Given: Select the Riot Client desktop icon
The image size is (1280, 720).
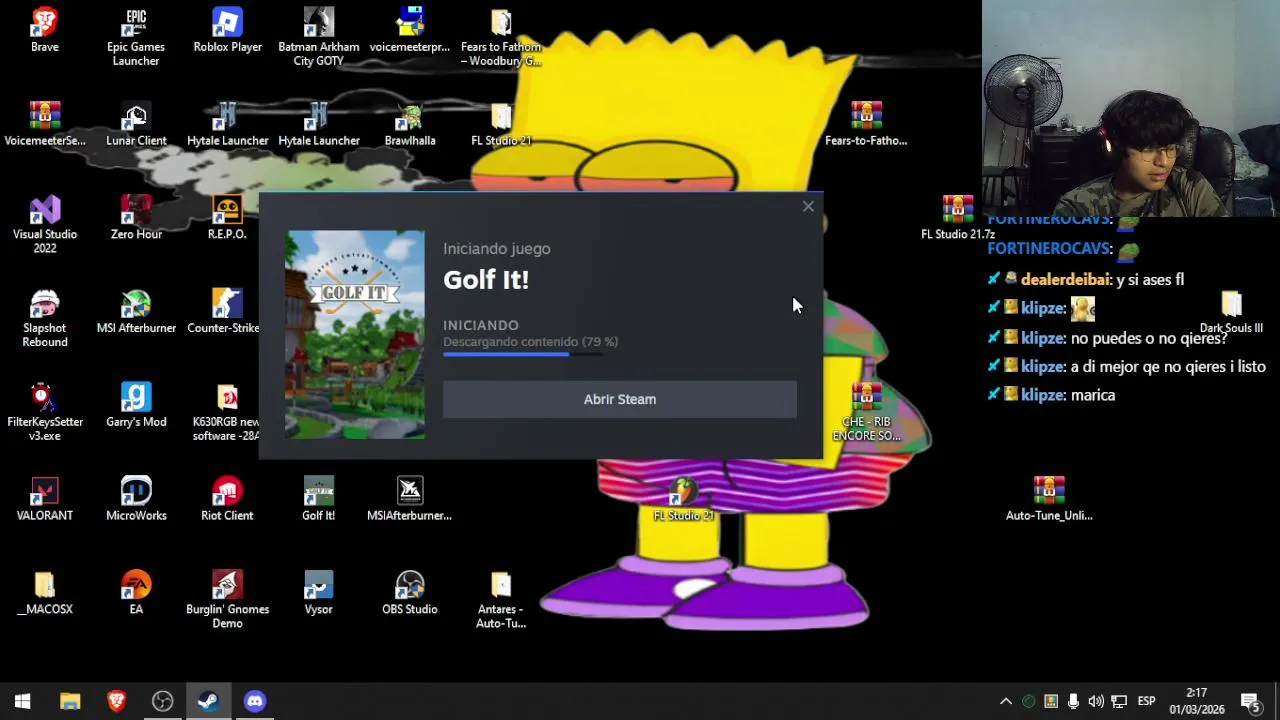Looking at the screenshot, I should pos(227,499).
